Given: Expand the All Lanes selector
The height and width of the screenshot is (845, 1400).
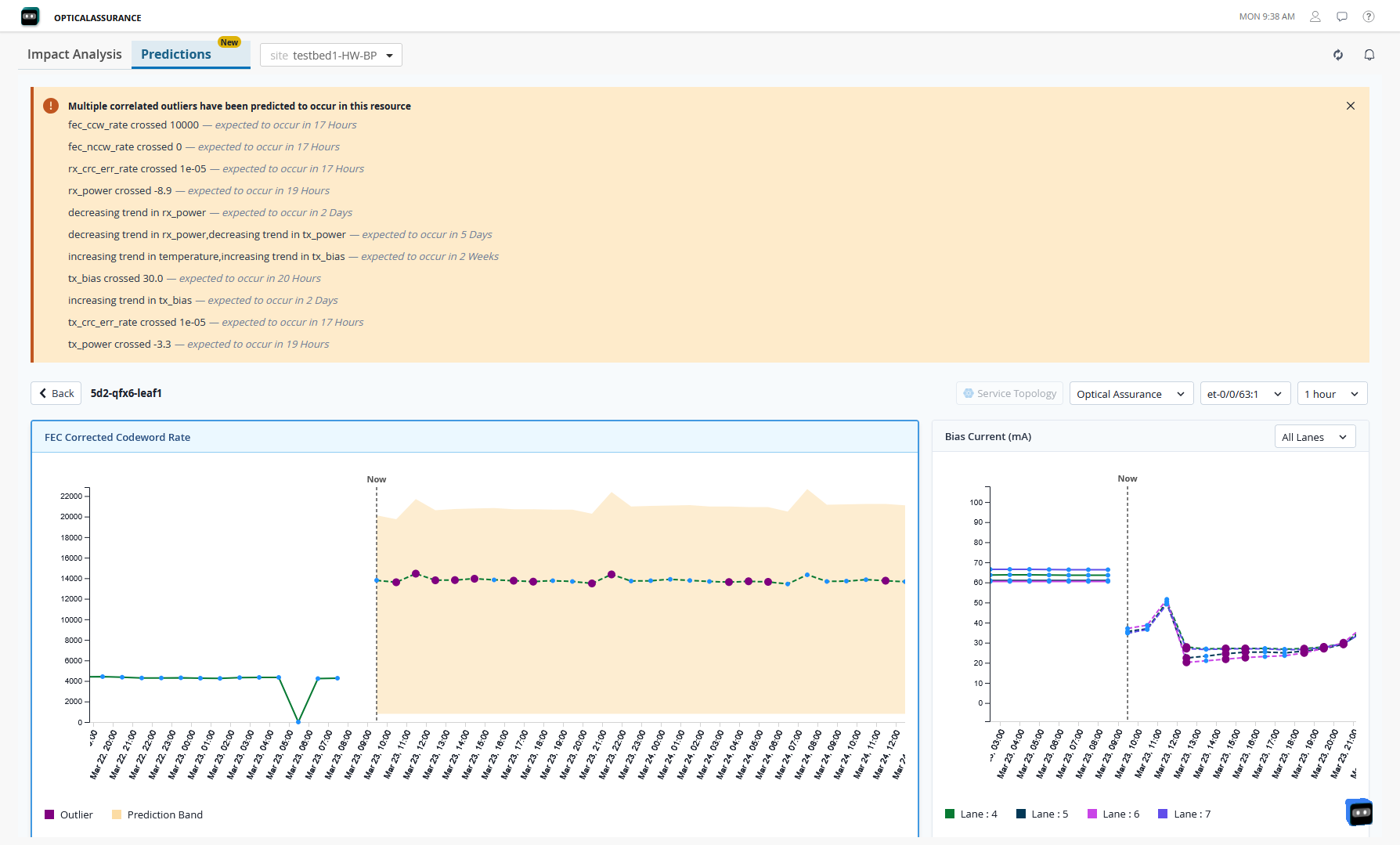Looking at the screenshot, I should [1315, 436].
